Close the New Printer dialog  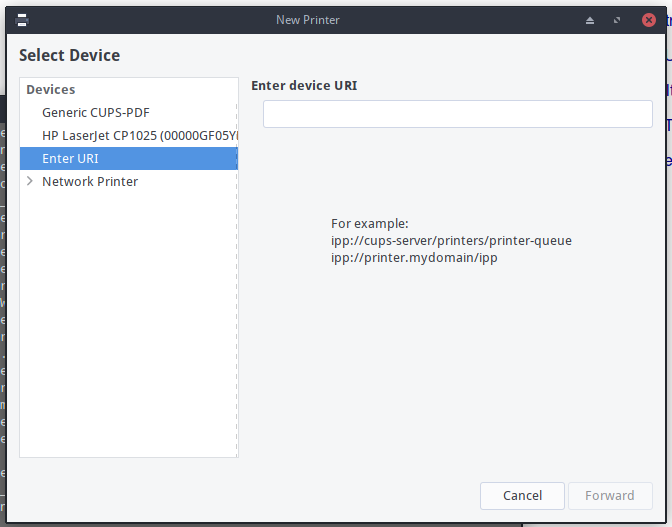coord(649,20)
